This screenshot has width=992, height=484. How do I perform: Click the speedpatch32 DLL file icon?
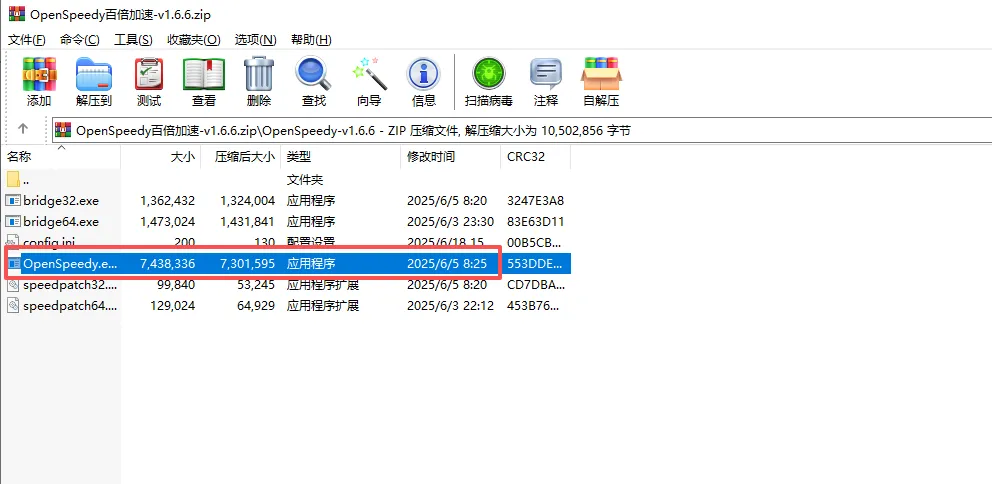click(13, 285)
